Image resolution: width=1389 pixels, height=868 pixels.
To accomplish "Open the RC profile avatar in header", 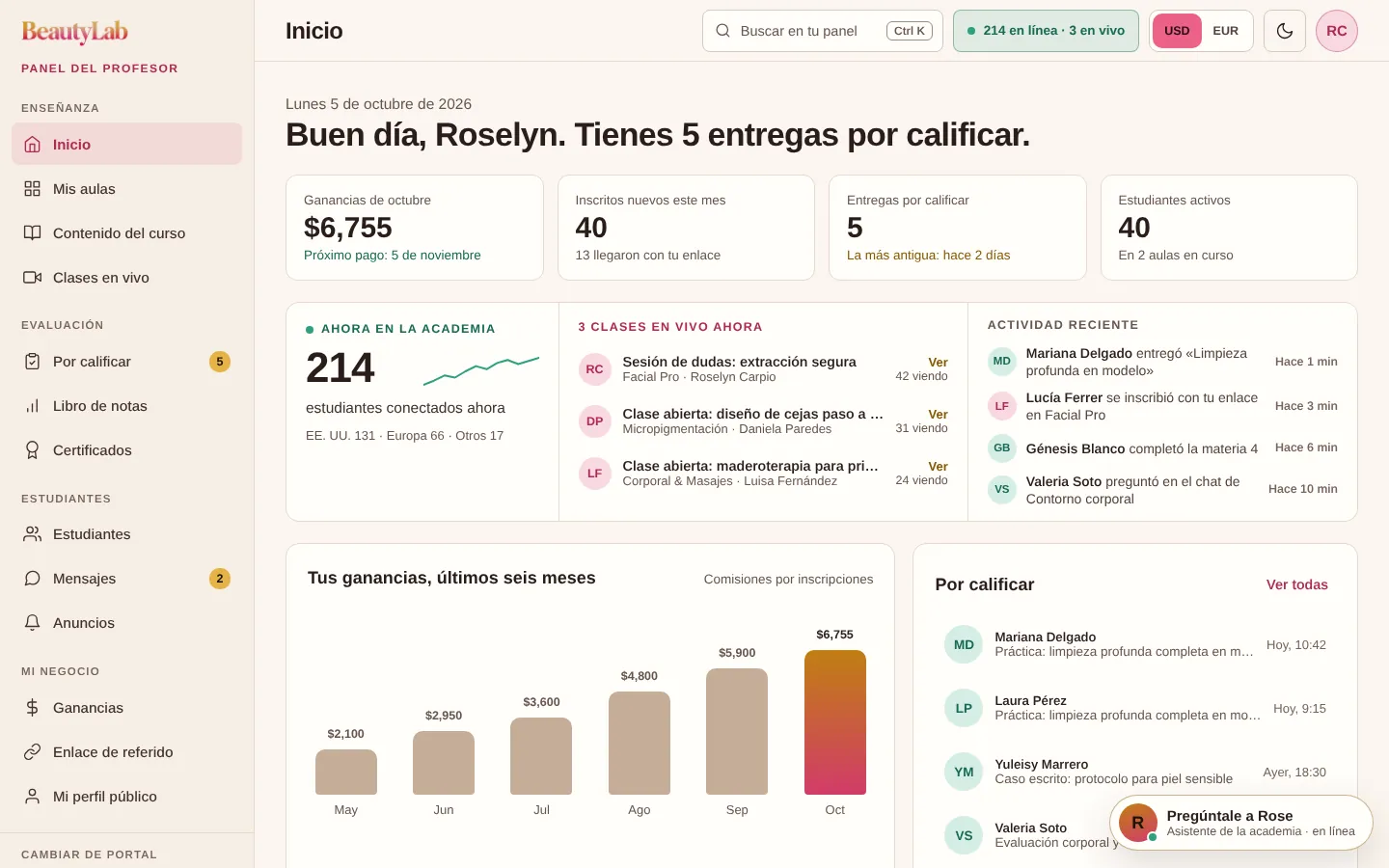I will click(x=1337, y=31).
